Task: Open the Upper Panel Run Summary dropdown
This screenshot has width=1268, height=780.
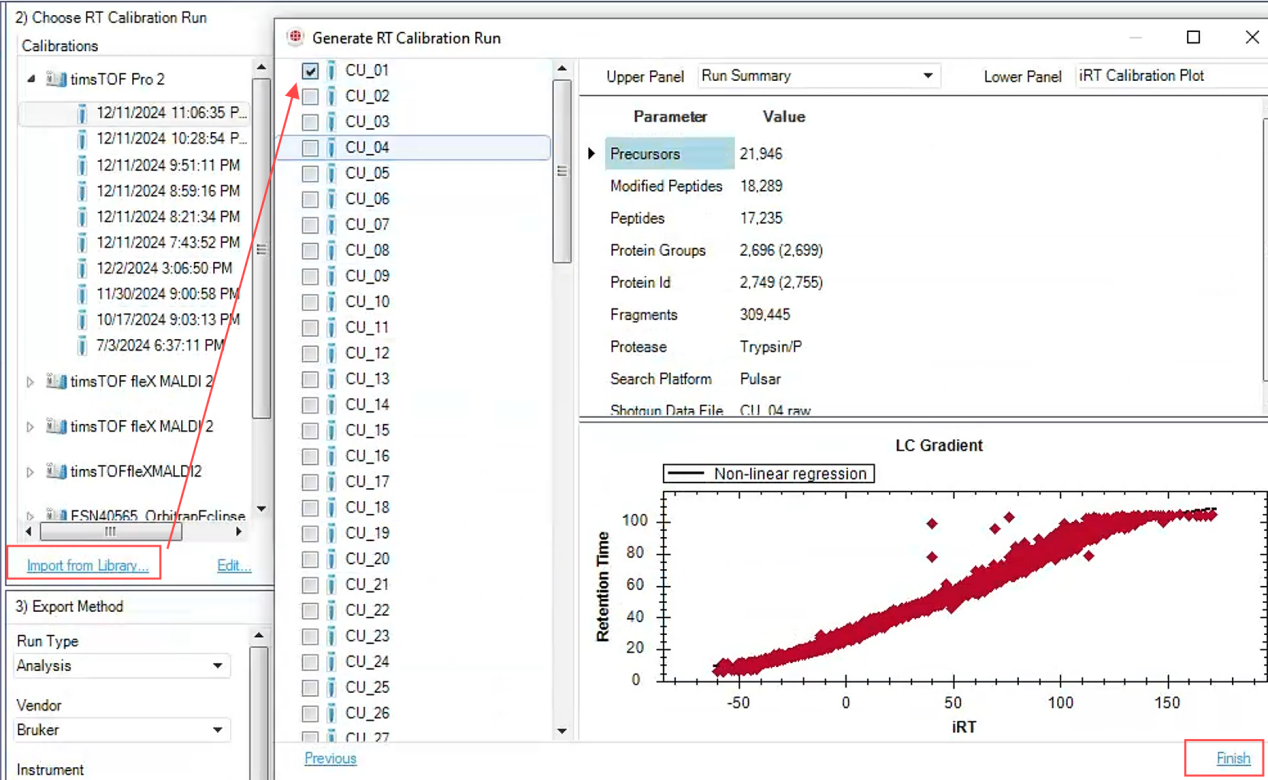Action: coord(818,76)
